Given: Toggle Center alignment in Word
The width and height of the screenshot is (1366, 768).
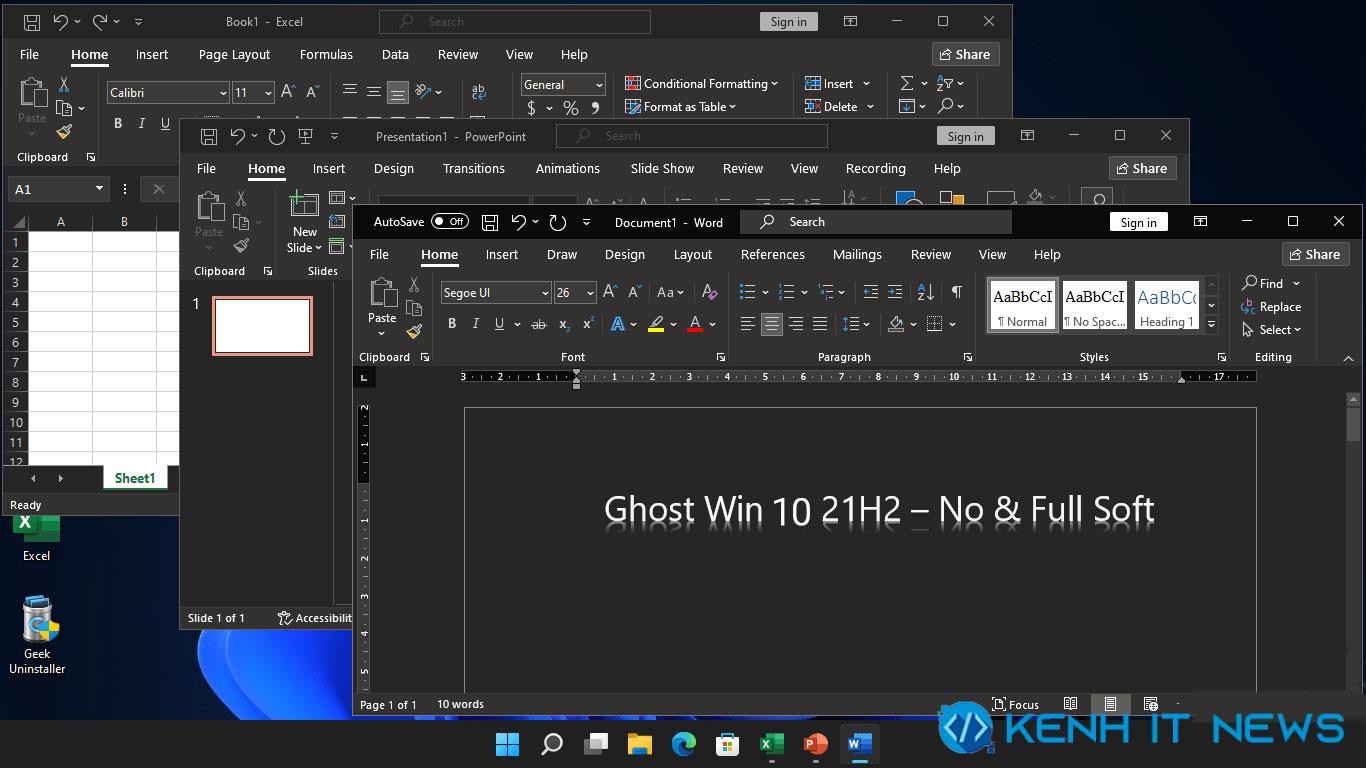Looking at the screenshot, I should tap(772, 324).
